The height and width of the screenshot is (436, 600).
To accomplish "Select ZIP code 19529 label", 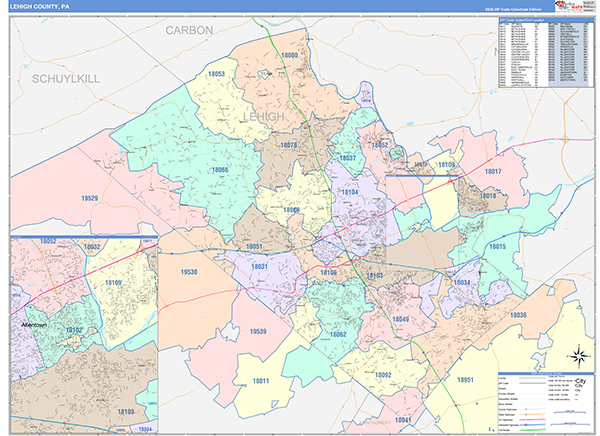I will click(90, 198).
